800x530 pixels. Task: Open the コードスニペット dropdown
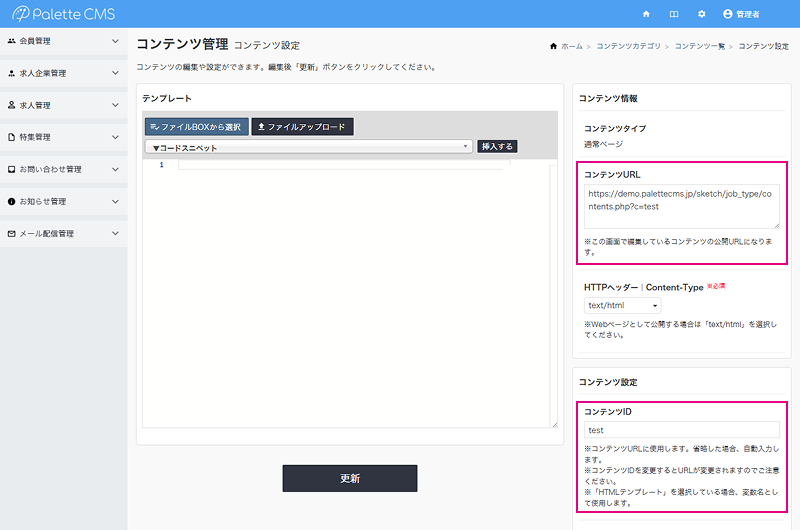308,147
